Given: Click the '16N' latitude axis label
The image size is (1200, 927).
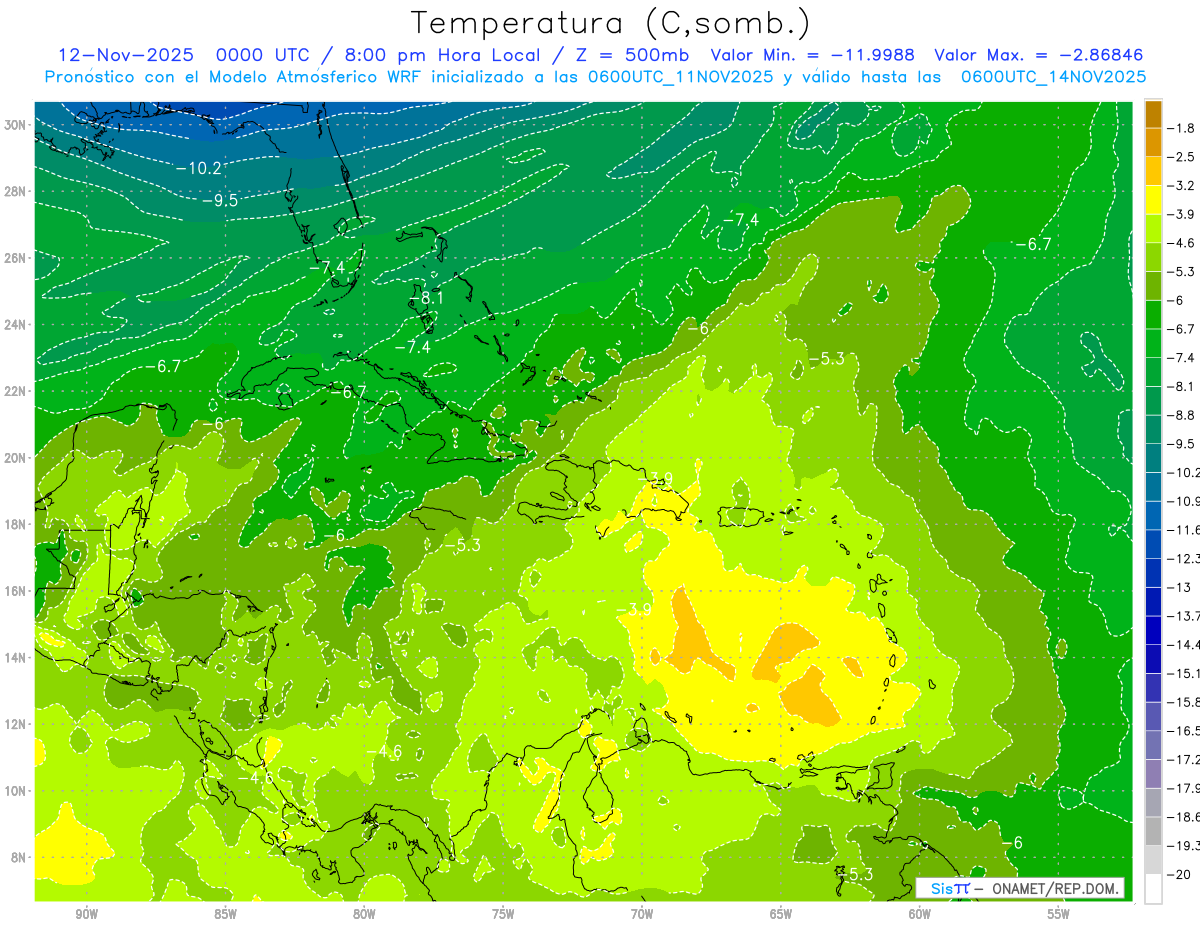Looking at the screenshot, I should pos(17,590).
